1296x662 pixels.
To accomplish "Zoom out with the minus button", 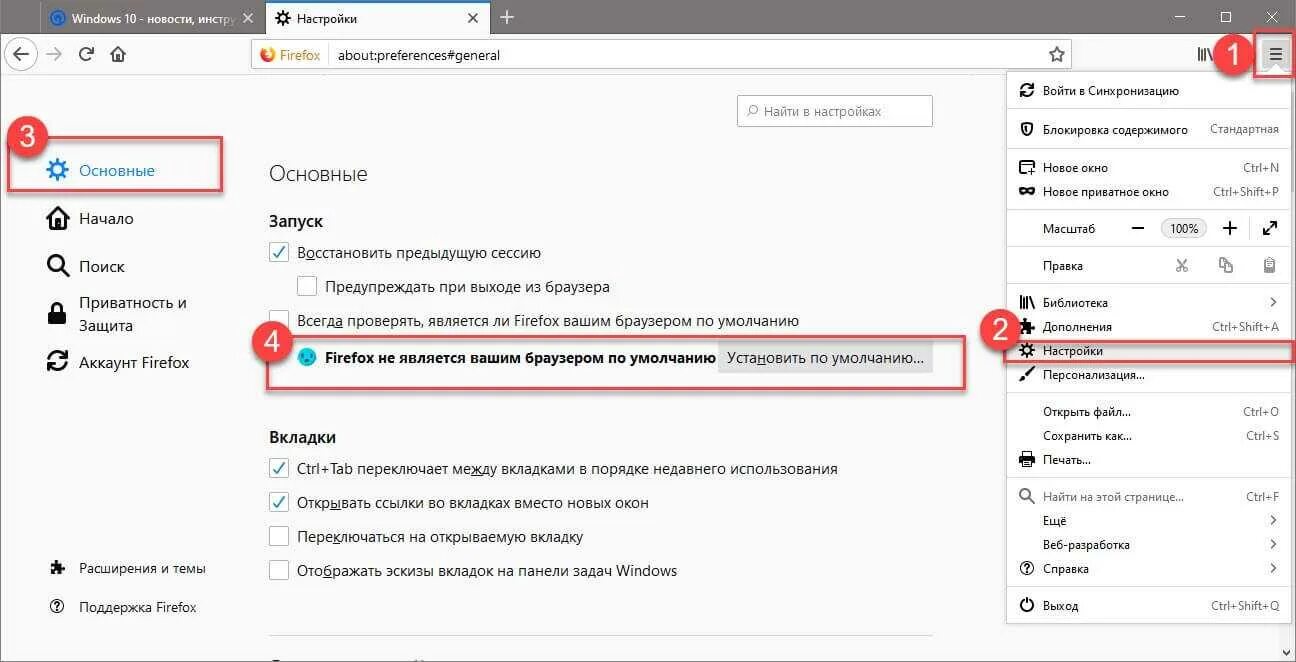I will click(1138, 228).
